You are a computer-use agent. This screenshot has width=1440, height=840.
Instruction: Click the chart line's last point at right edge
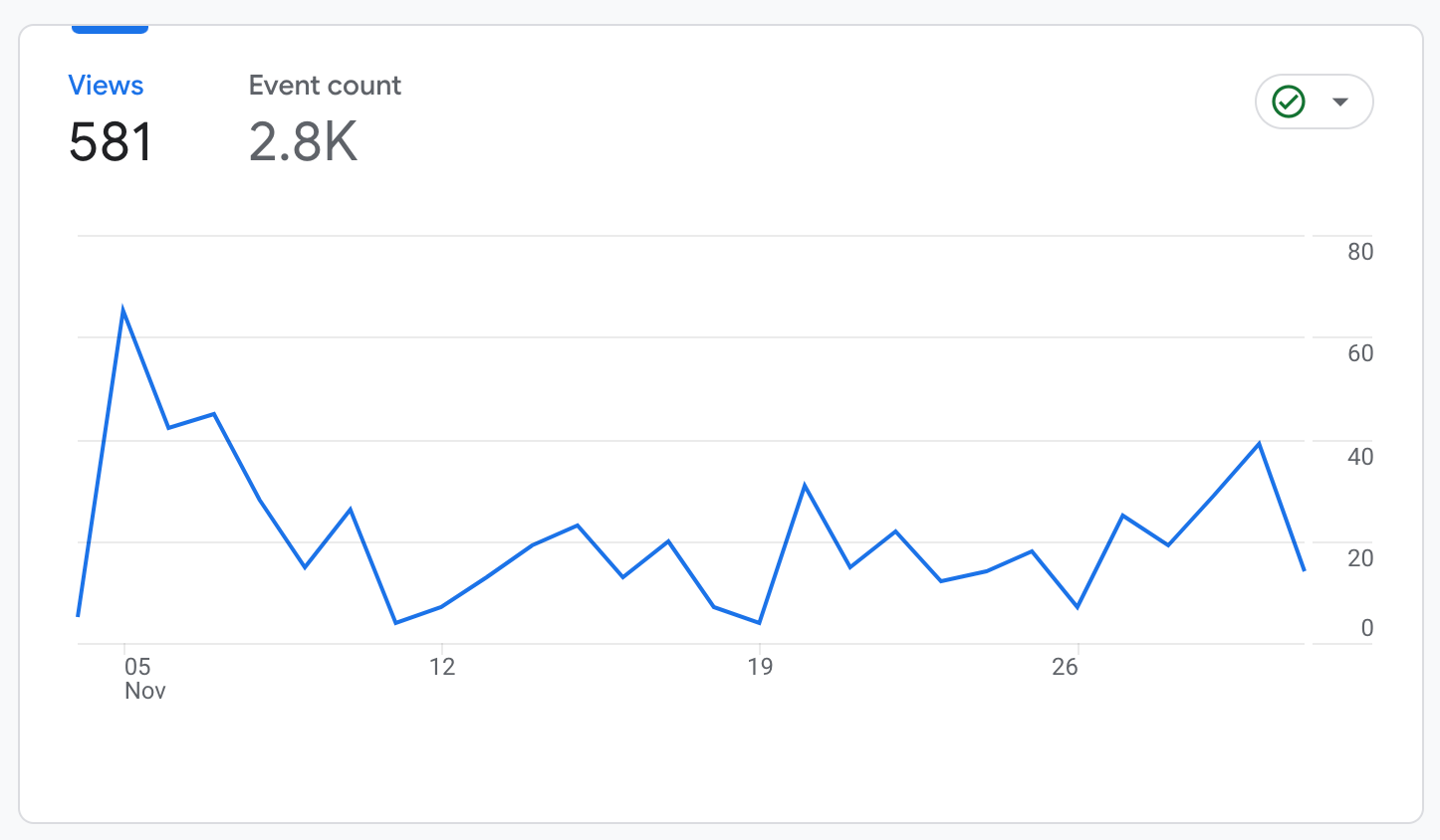[x=1304, y=570]
